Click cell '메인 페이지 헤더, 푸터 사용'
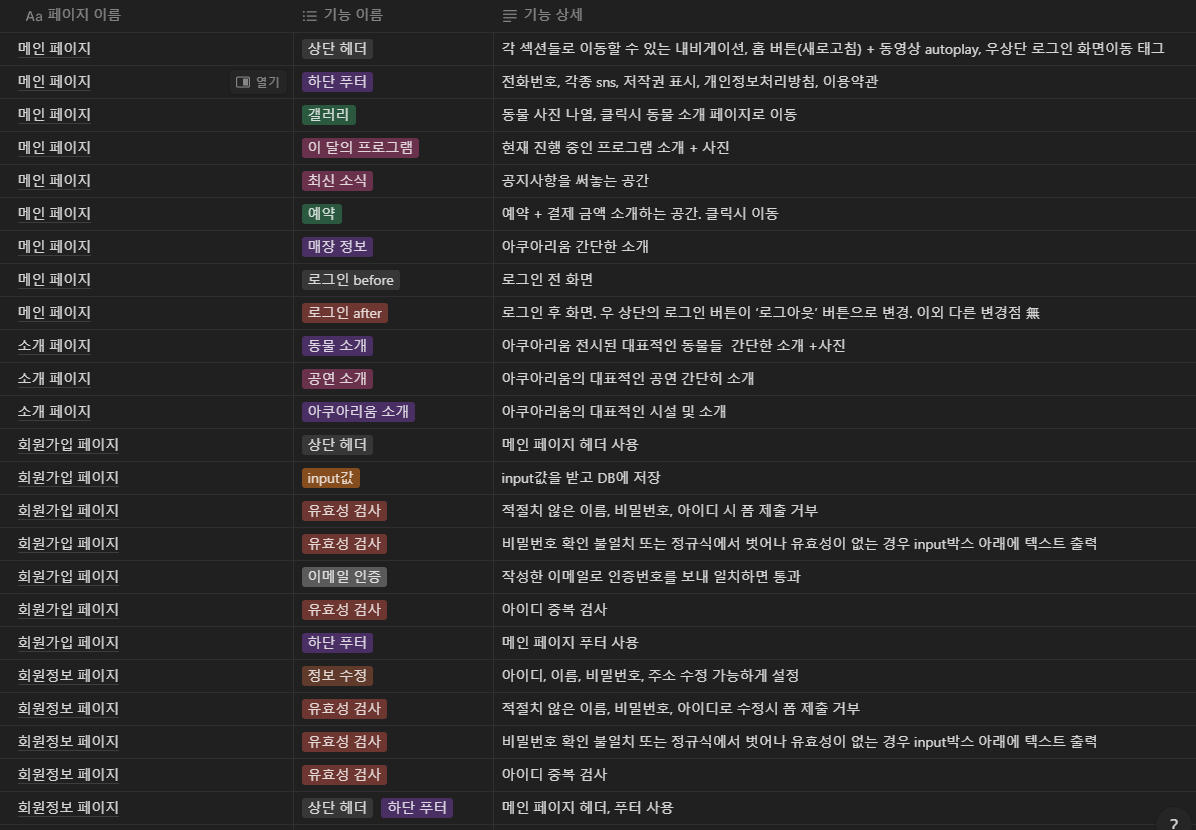Viewport: 1196px width, 830px height. tap(587, 808)
